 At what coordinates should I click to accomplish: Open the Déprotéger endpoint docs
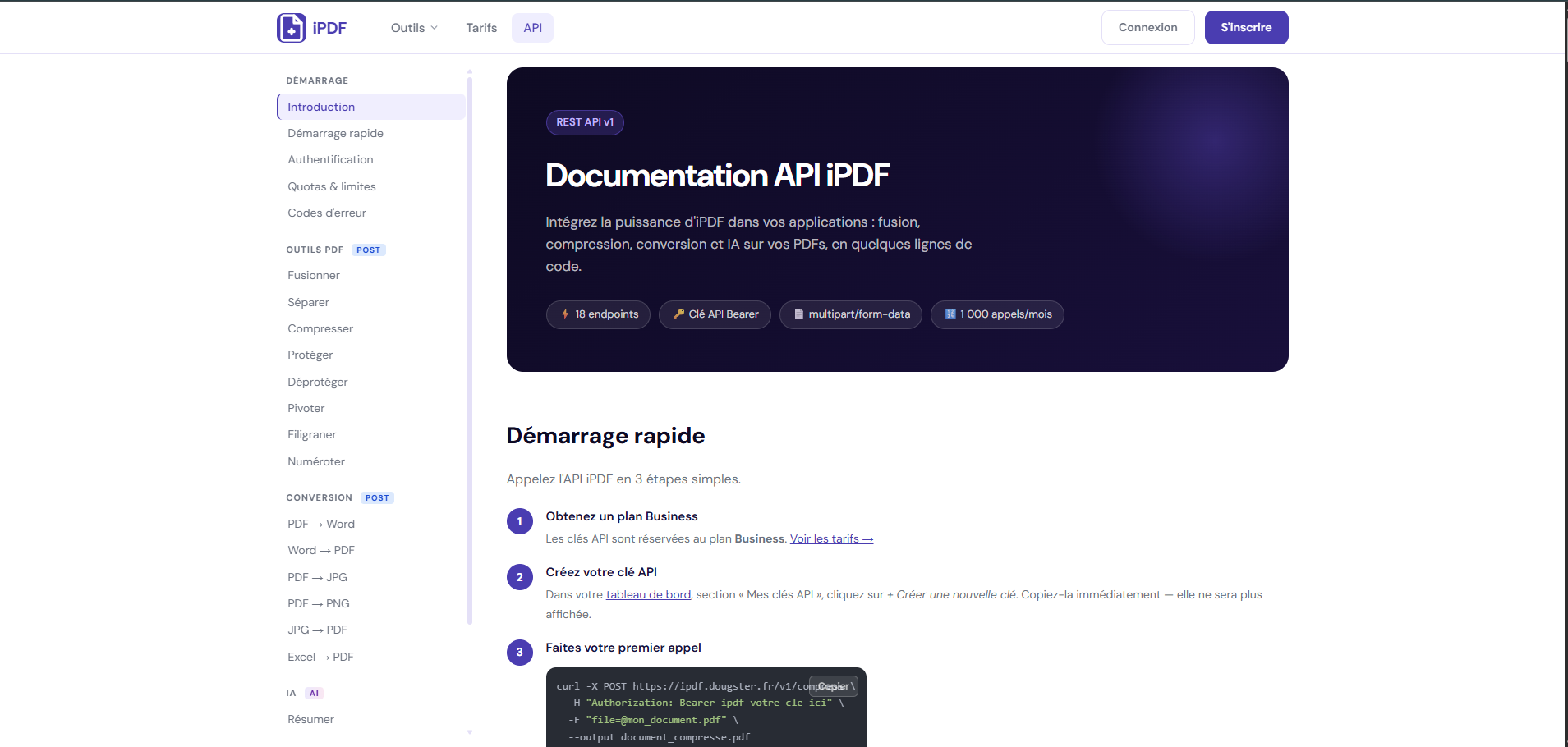tap(318, 382)
